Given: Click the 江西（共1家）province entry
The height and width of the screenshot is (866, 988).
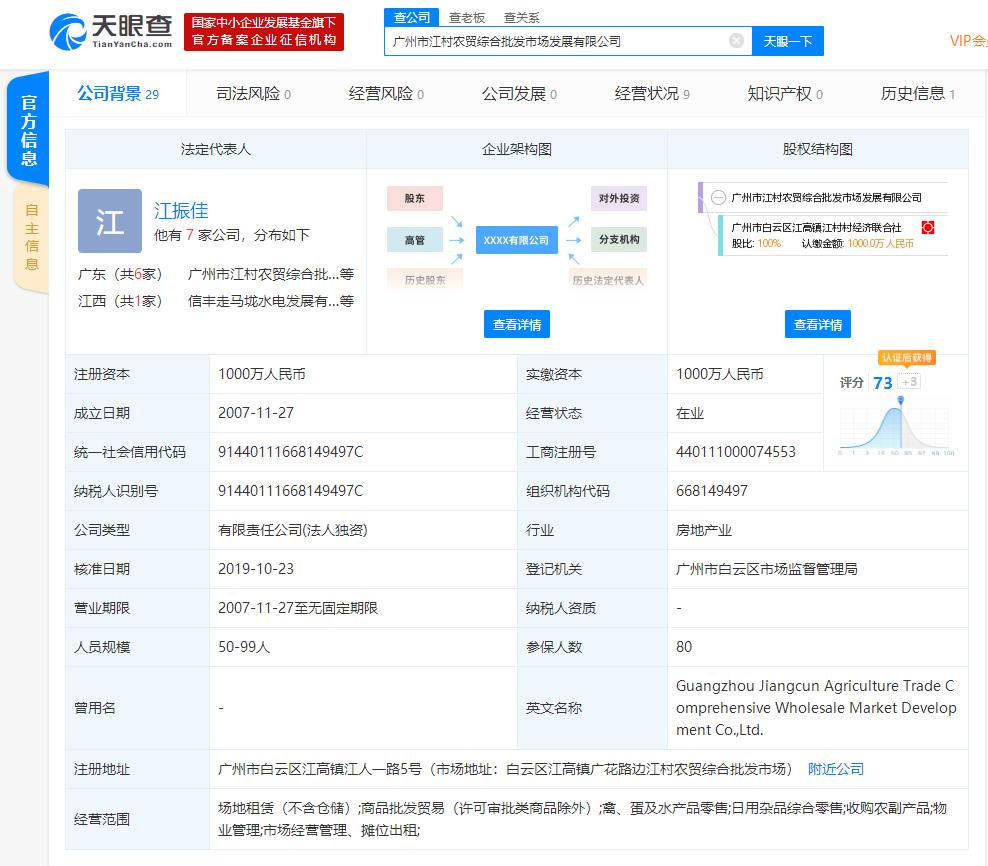Looking at the screenshot, I should click(120, 301).
